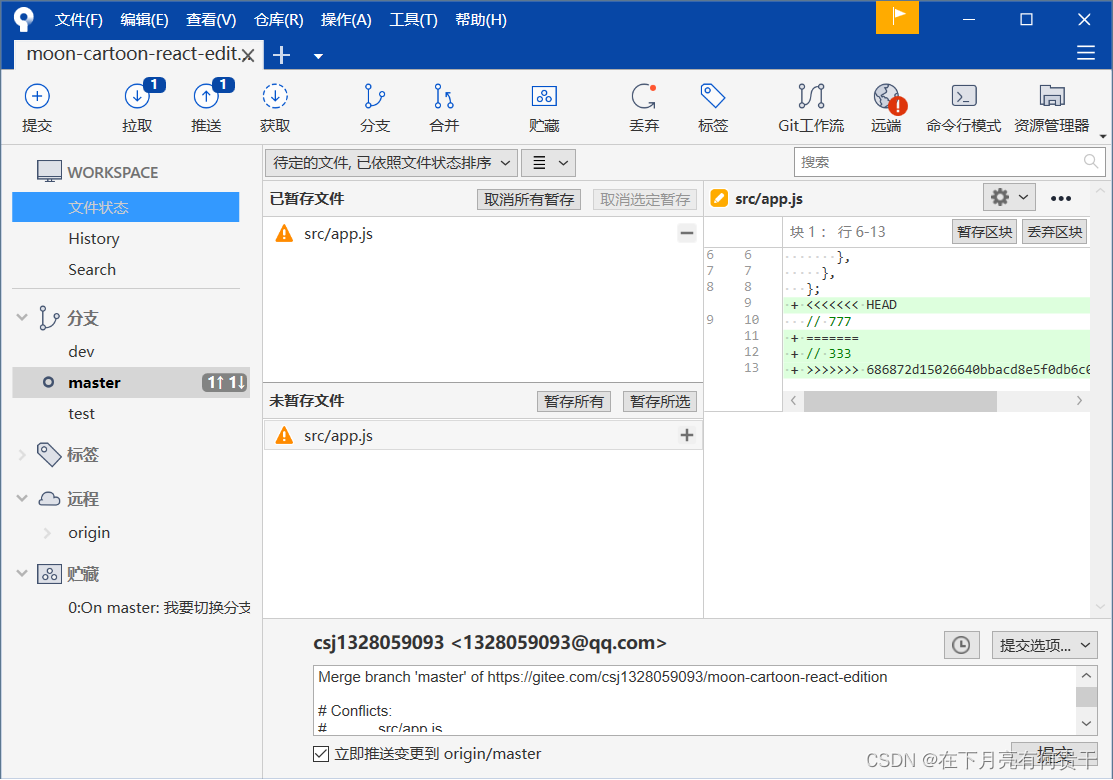
Task: Open the Commit options (提交选项) dropdown
Action: pyautogui.click(x=1044, y=645)
